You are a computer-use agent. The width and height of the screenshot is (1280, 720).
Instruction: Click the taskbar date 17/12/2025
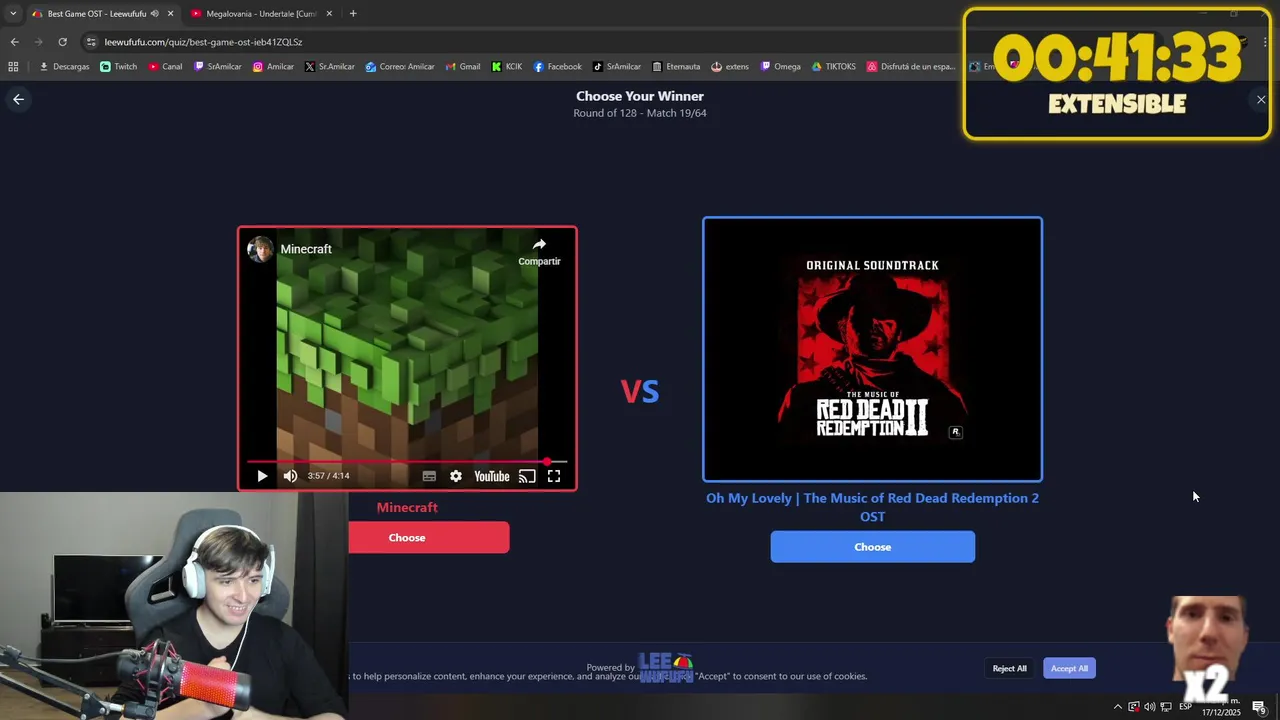pos(1221,712)
